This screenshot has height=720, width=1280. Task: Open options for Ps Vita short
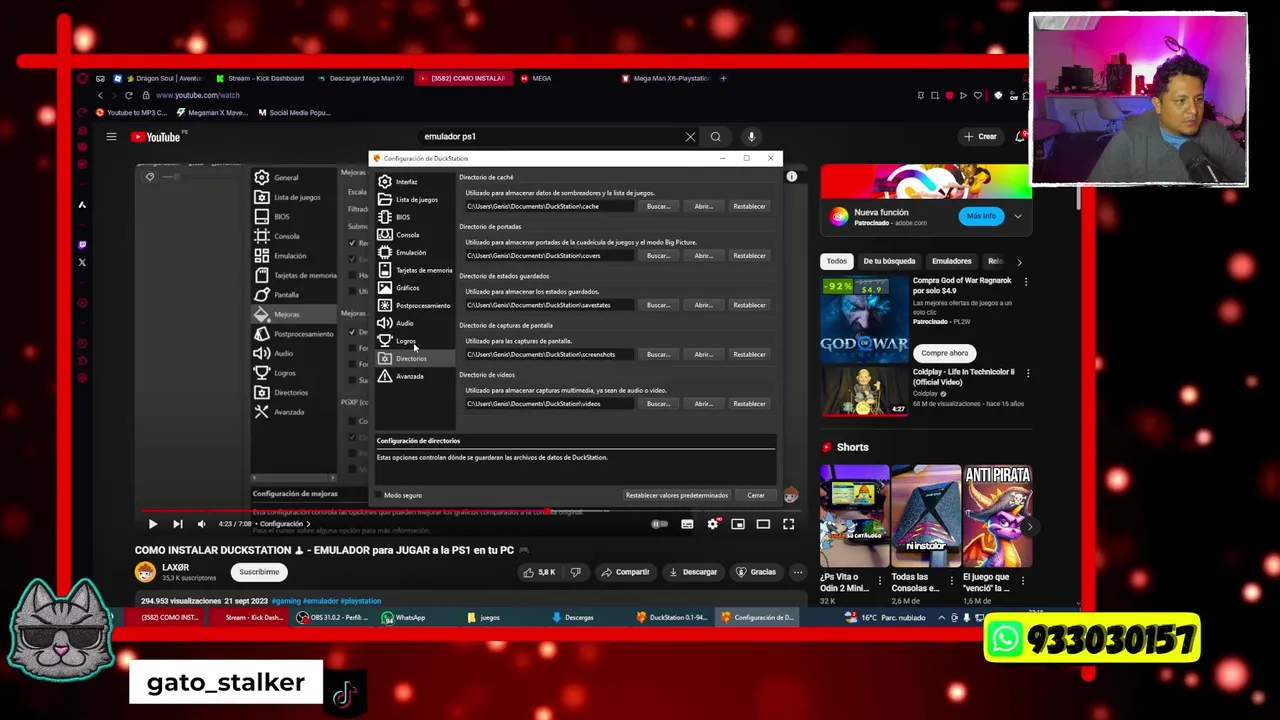coord(881,579)
